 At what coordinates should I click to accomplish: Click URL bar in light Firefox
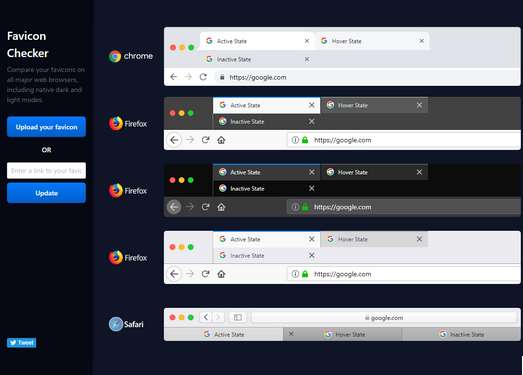coord(404,274)
